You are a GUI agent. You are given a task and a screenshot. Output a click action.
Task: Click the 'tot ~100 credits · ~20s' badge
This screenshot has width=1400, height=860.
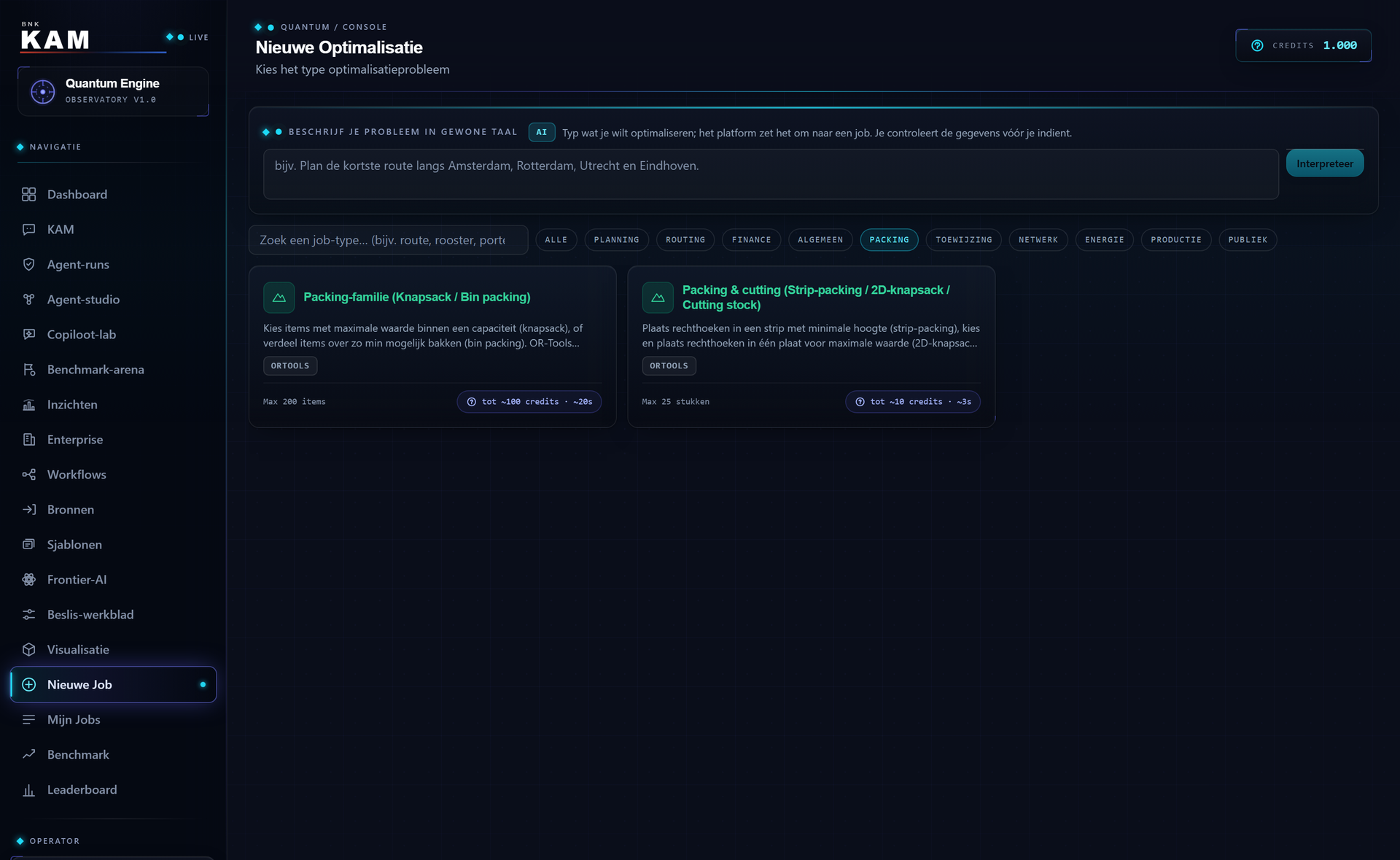click(529, 402)
